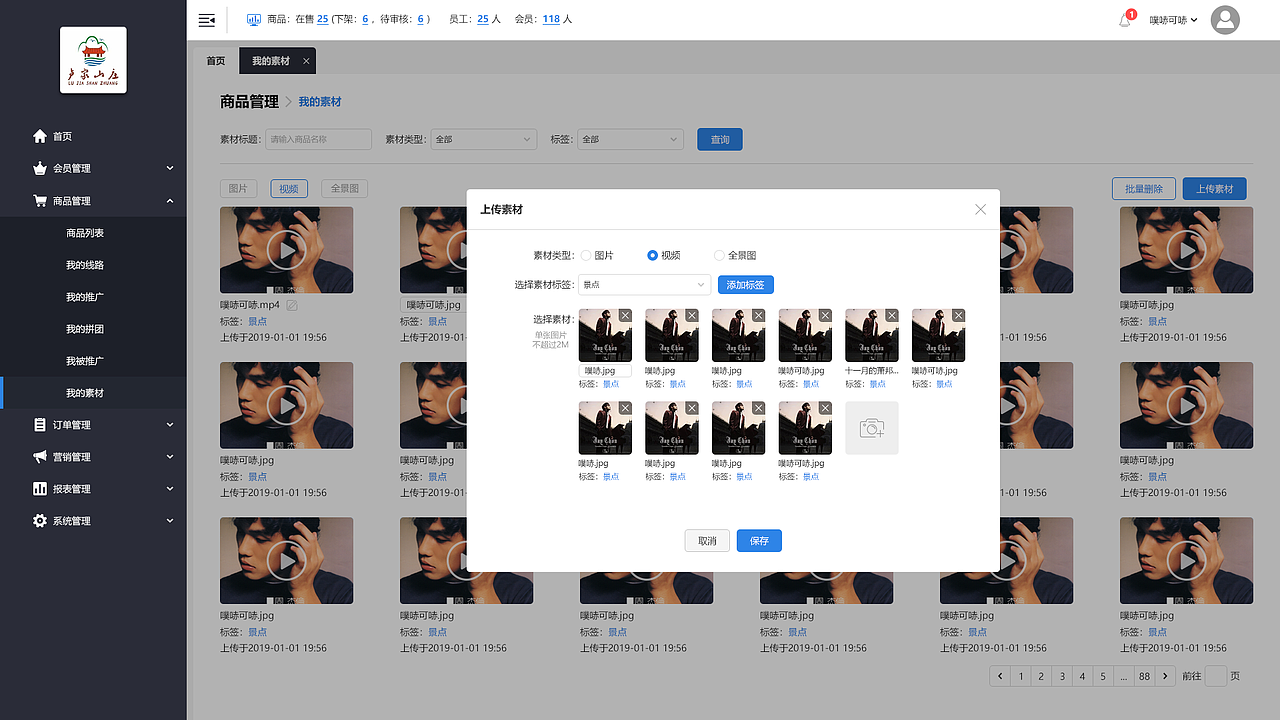1280x720 pixels.
Task: Click the crown icon beside 会员管理
Action: tap(40, 168)
